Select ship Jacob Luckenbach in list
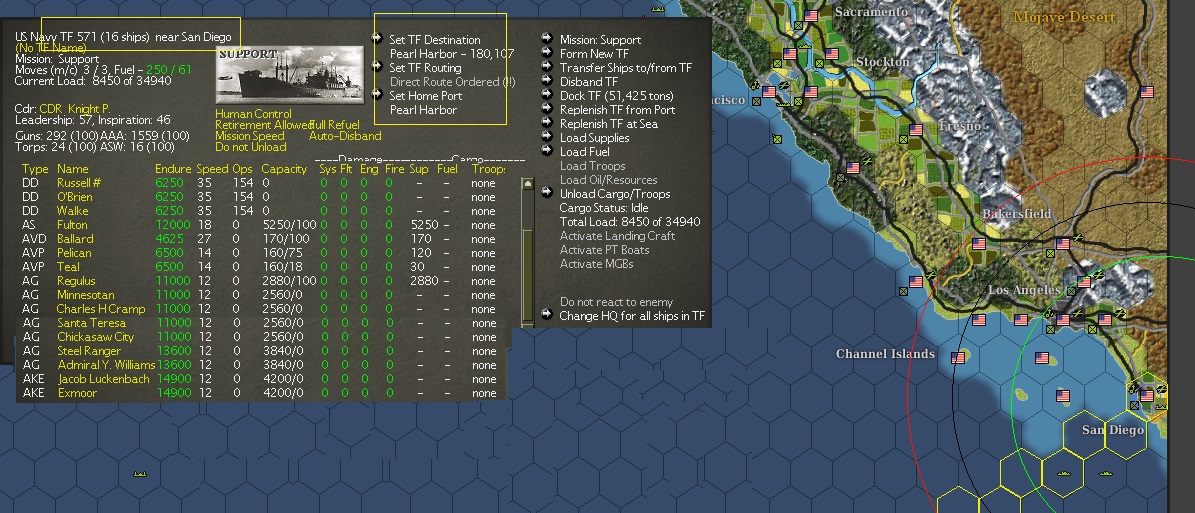The width and height of the screenshot is (1195, 513). coord(103,379)
